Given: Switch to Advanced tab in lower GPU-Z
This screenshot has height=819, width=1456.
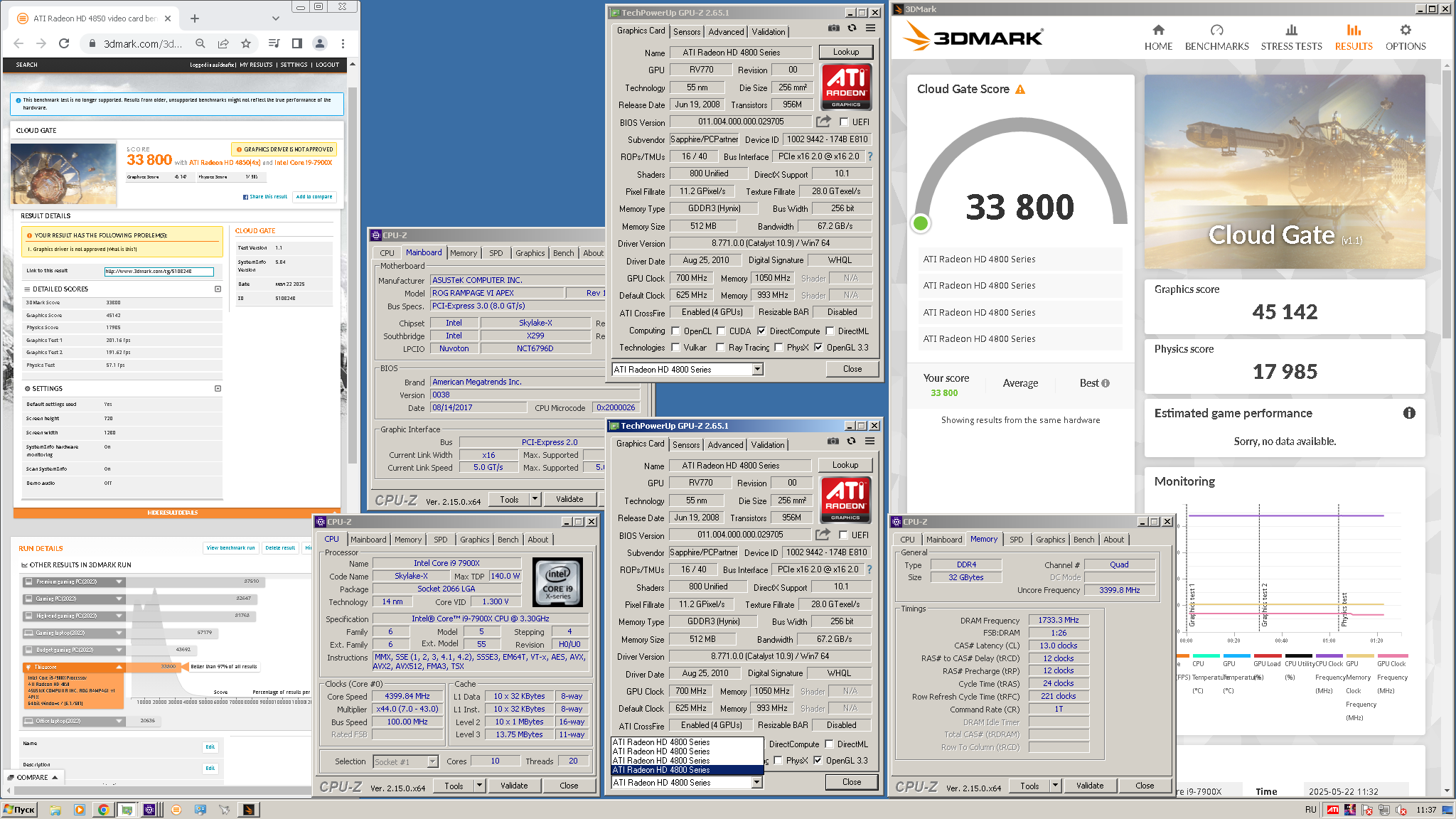Looking at the screenshot, I should pos(725,445).
